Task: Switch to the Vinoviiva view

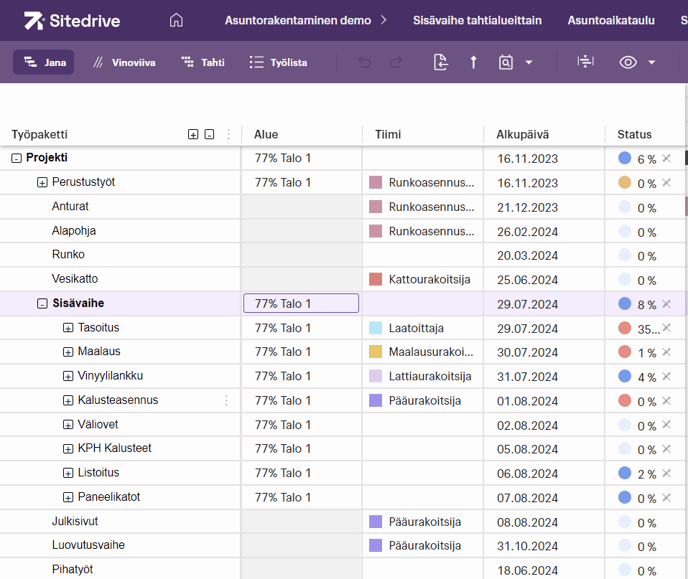Action: tap(124, 62)
